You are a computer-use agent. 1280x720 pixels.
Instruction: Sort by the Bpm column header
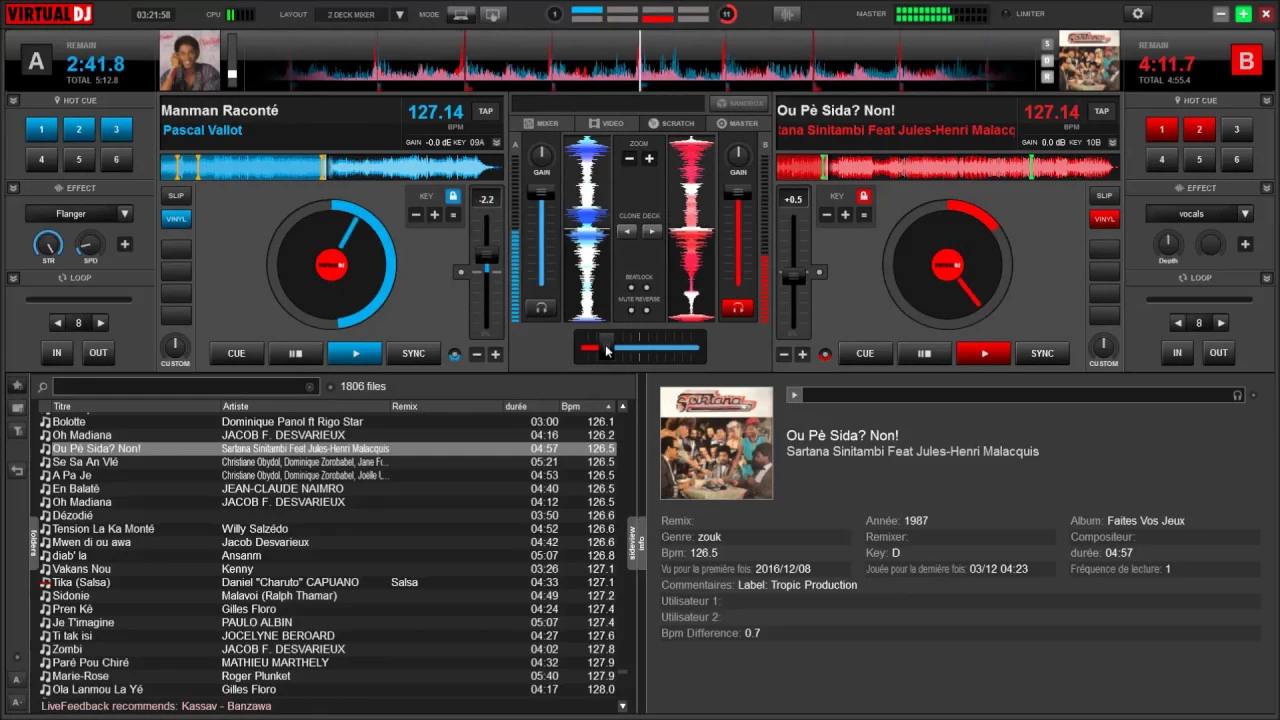click(x=585, y=407)
